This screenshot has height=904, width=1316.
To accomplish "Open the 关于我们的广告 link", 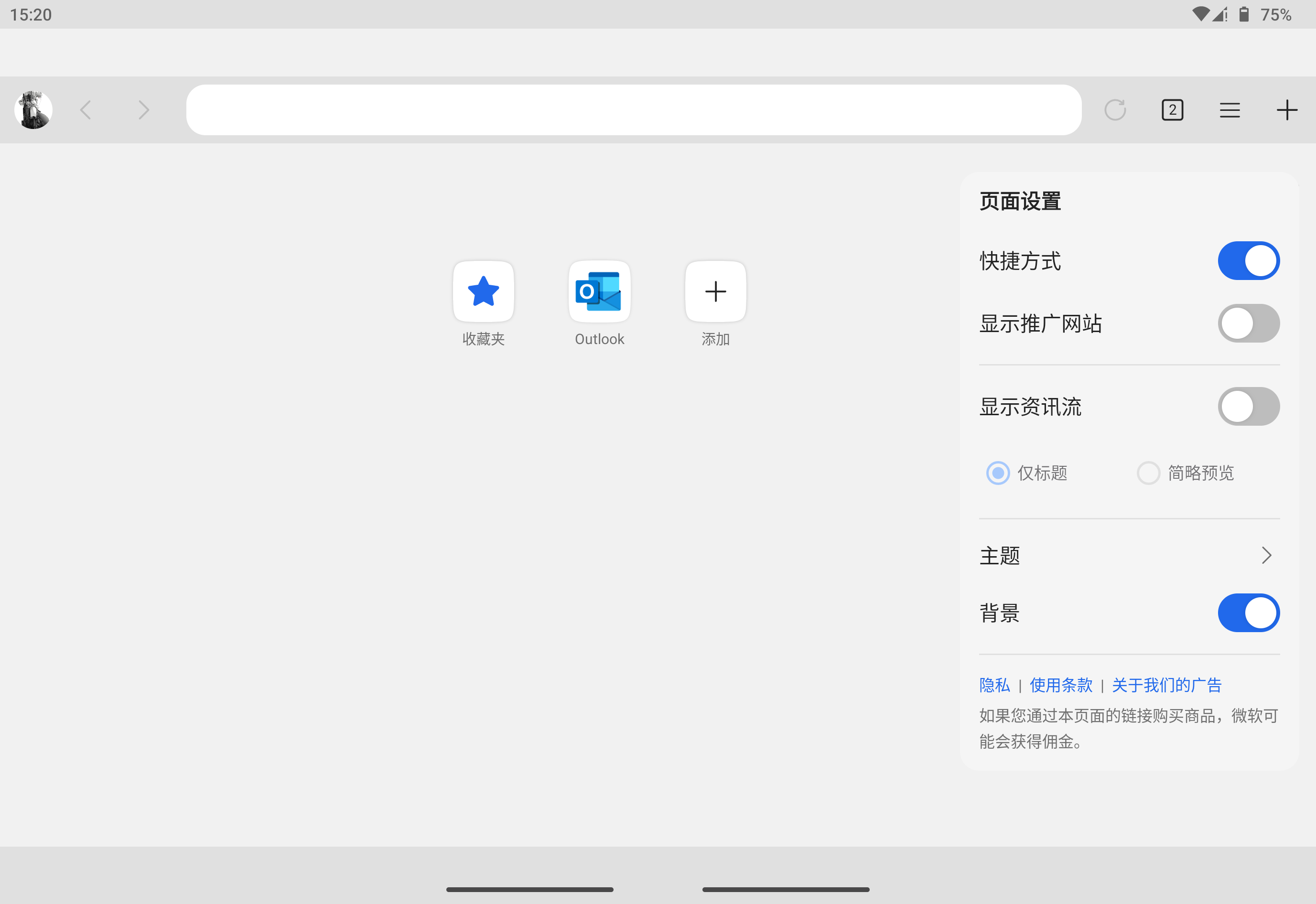I will [x=1166, y=685].
